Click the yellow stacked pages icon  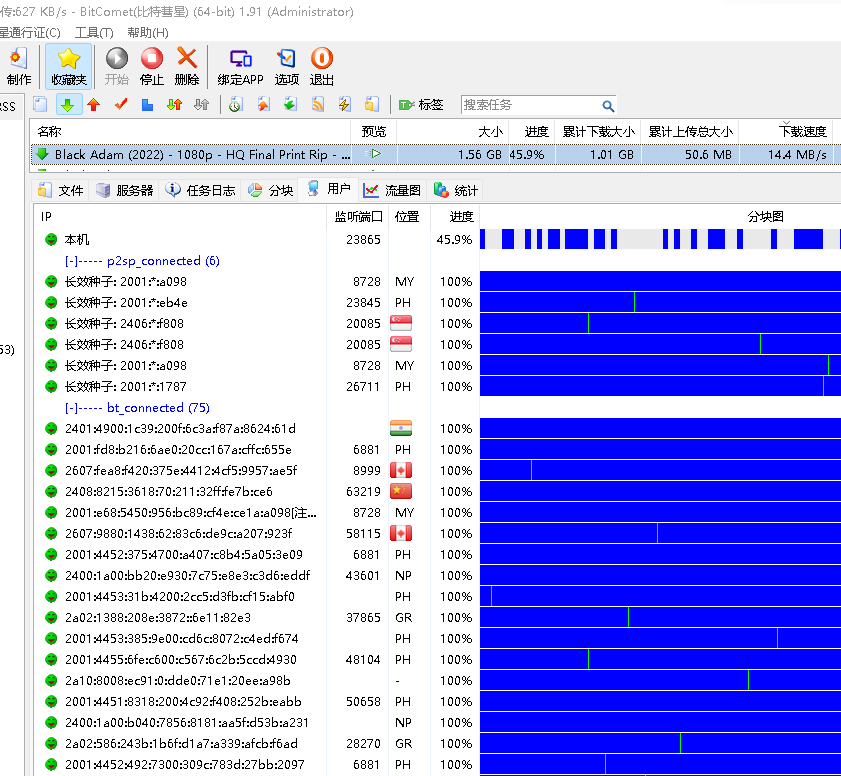point(372,105)
